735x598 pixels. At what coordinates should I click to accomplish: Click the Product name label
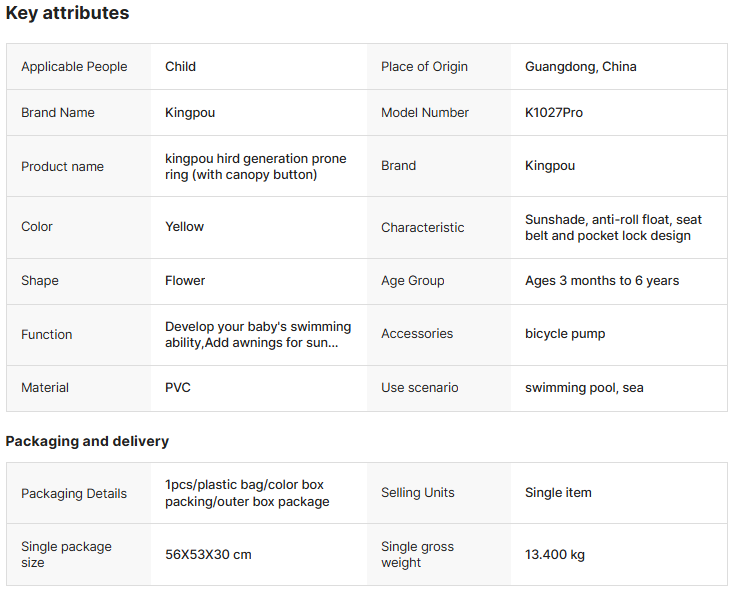tap(62, 167)
